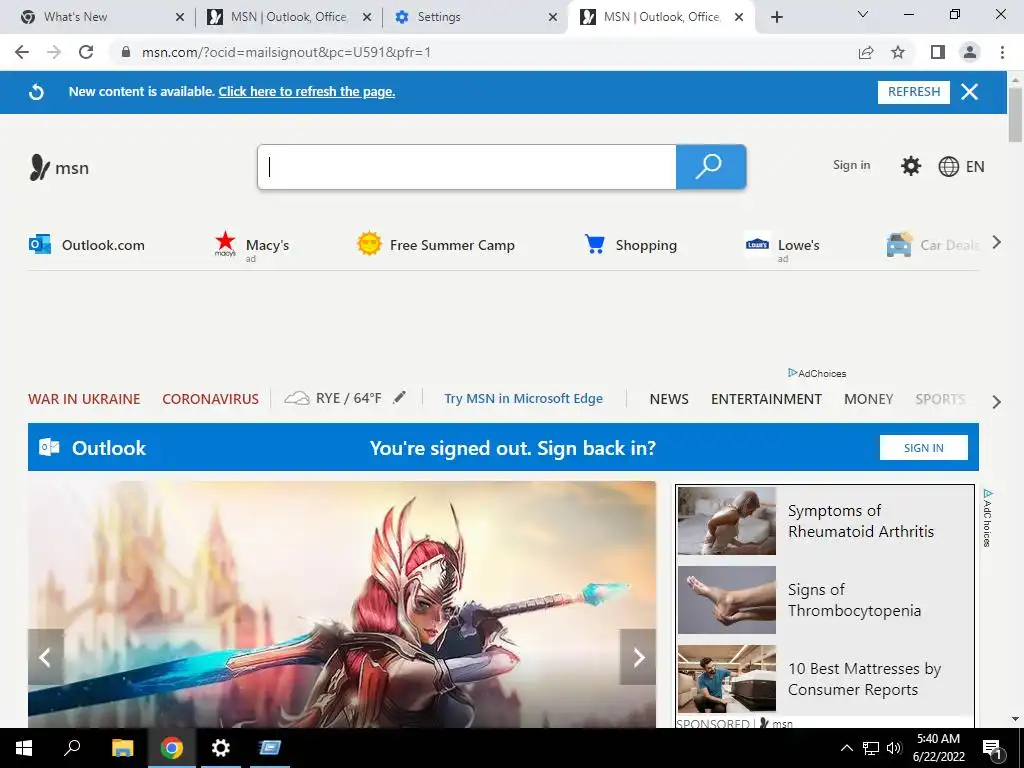Screen dimensions: 1024x768
Task: Open the MONEY category
Action: pos(868,399)
